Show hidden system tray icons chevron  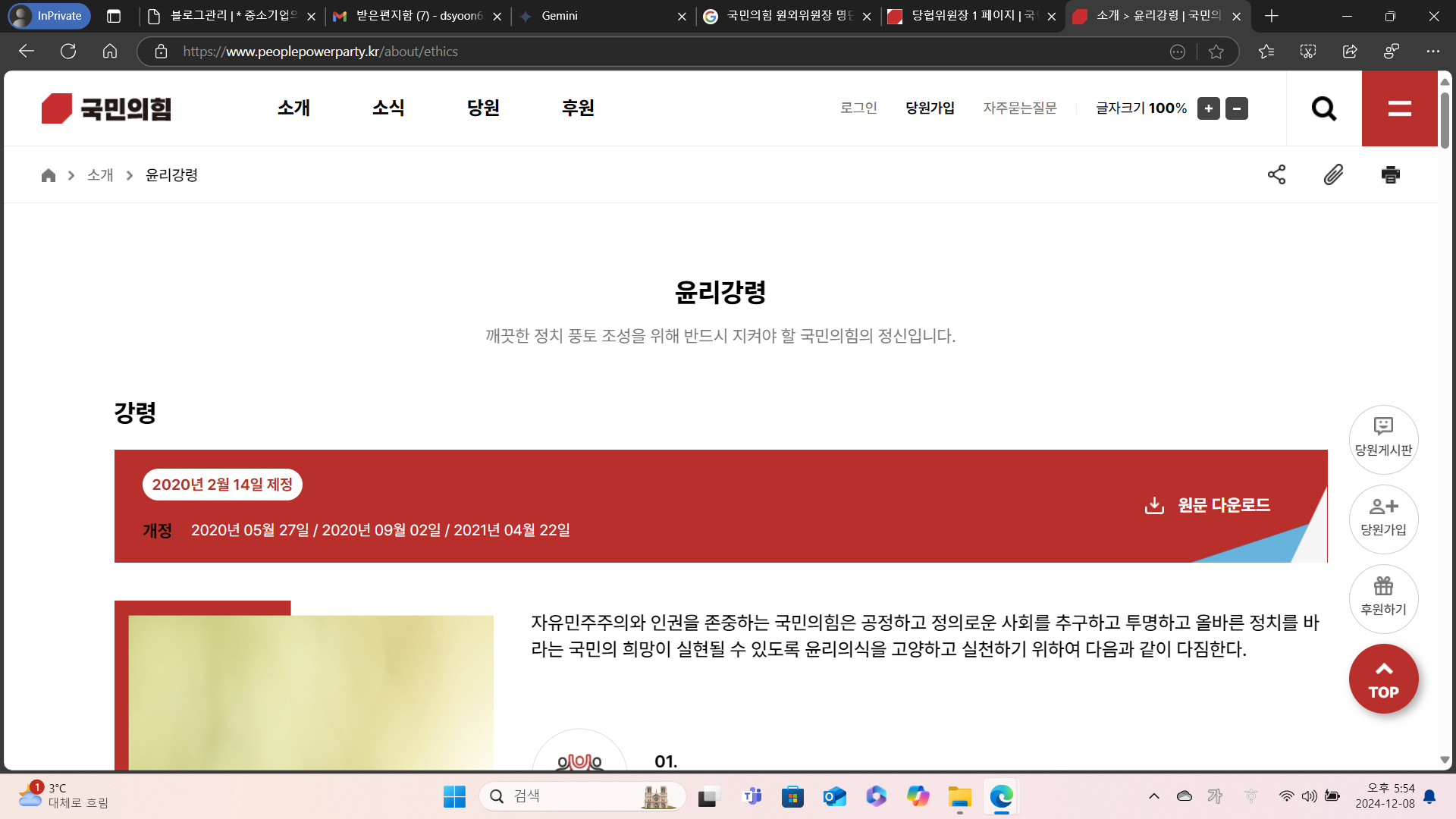tap(1153, 796)
